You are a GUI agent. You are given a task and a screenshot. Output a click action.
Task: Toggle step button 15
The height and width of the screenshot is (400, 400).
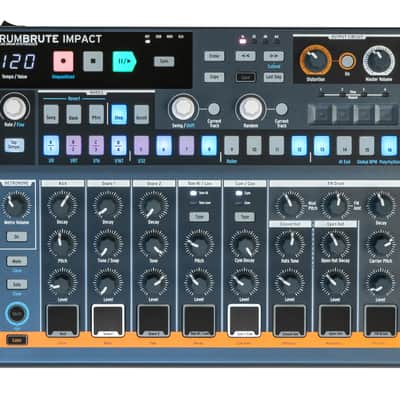[x=367, y=145]
